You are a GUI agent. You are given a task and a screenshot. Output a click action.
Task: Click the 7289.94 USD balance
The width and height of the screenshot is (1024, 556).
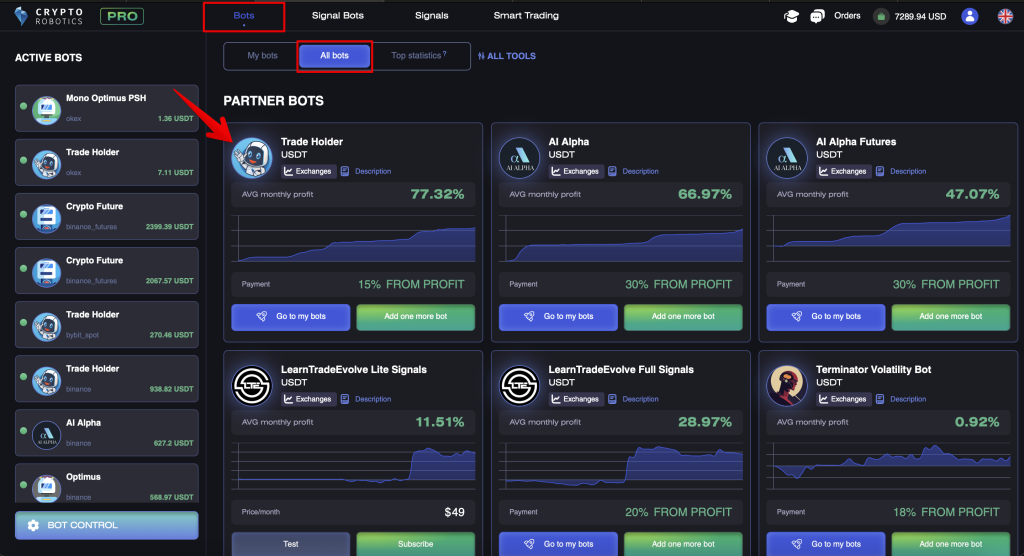point(920,16)
